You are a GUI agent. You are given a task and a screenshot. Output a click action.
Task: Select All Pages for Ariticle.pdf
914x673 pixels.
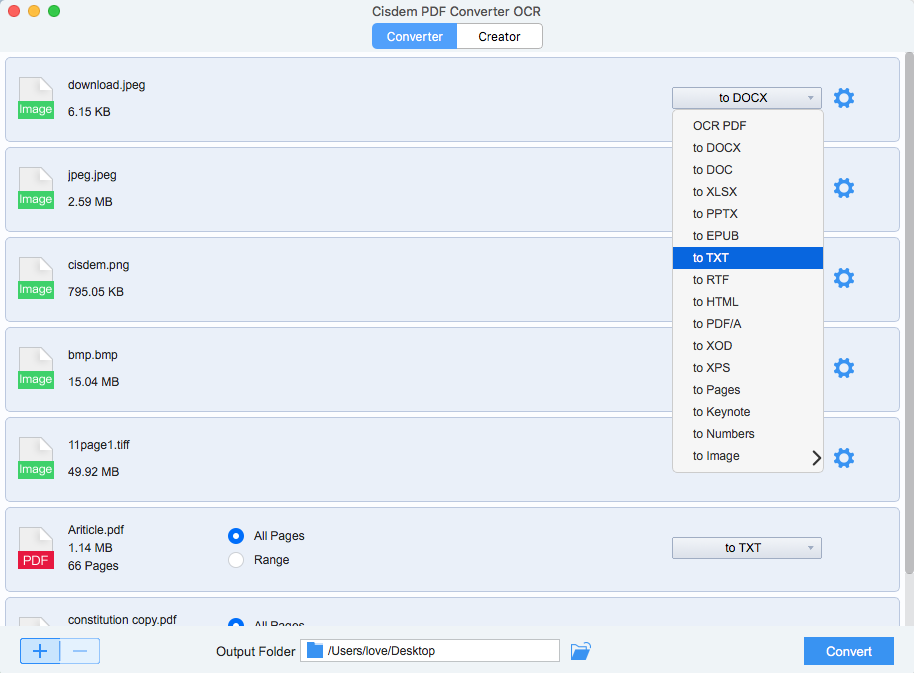point(236,535)
